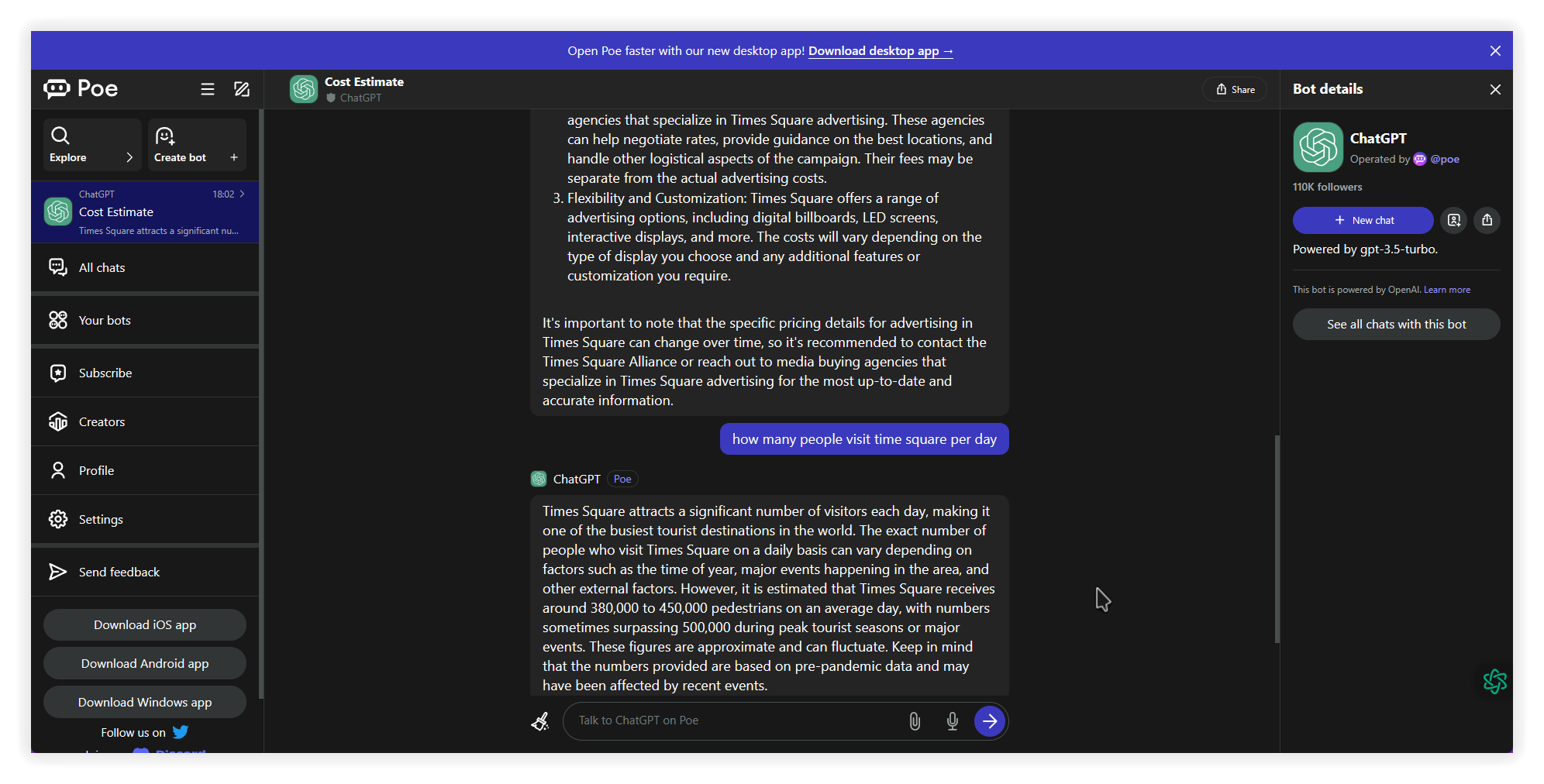Screen dimensions: 1544x784
Task: Click the Learn more link
Action: [1446, 290]
